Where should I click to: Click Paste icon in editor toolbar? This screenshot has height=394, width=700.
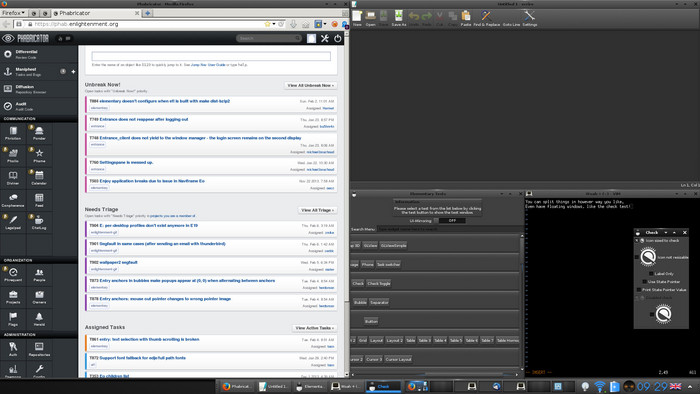(466, 18)
